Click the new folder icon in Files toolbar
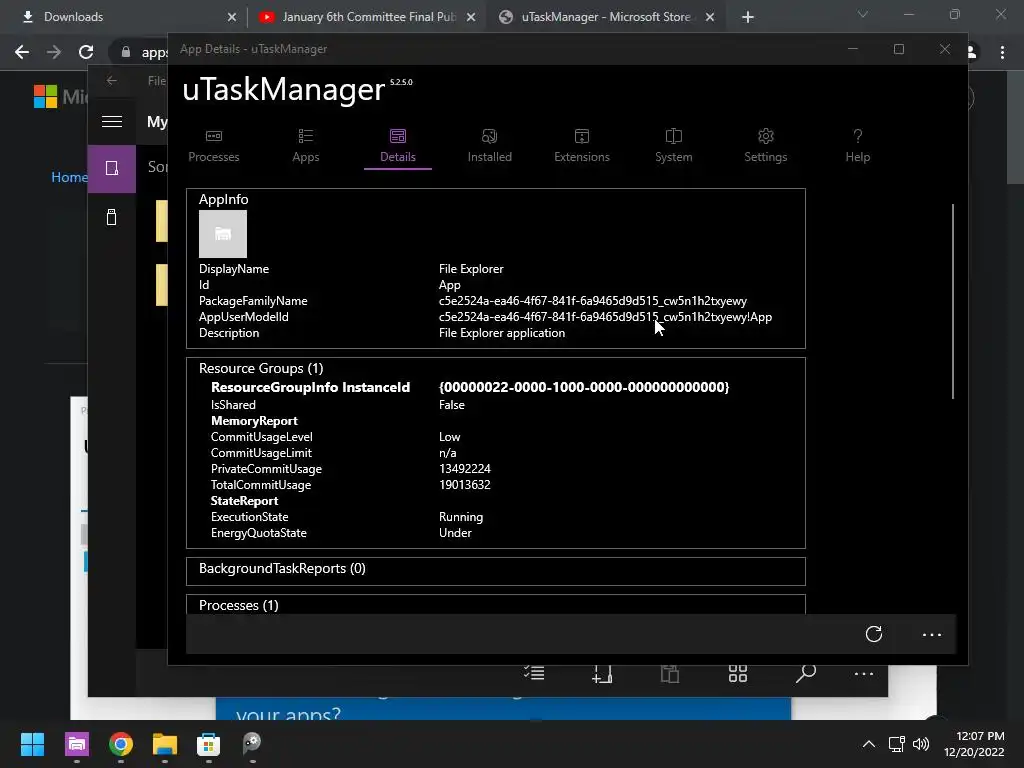Image resolution: width=1024 pixels, height=768 pixels. click(601, 673)
